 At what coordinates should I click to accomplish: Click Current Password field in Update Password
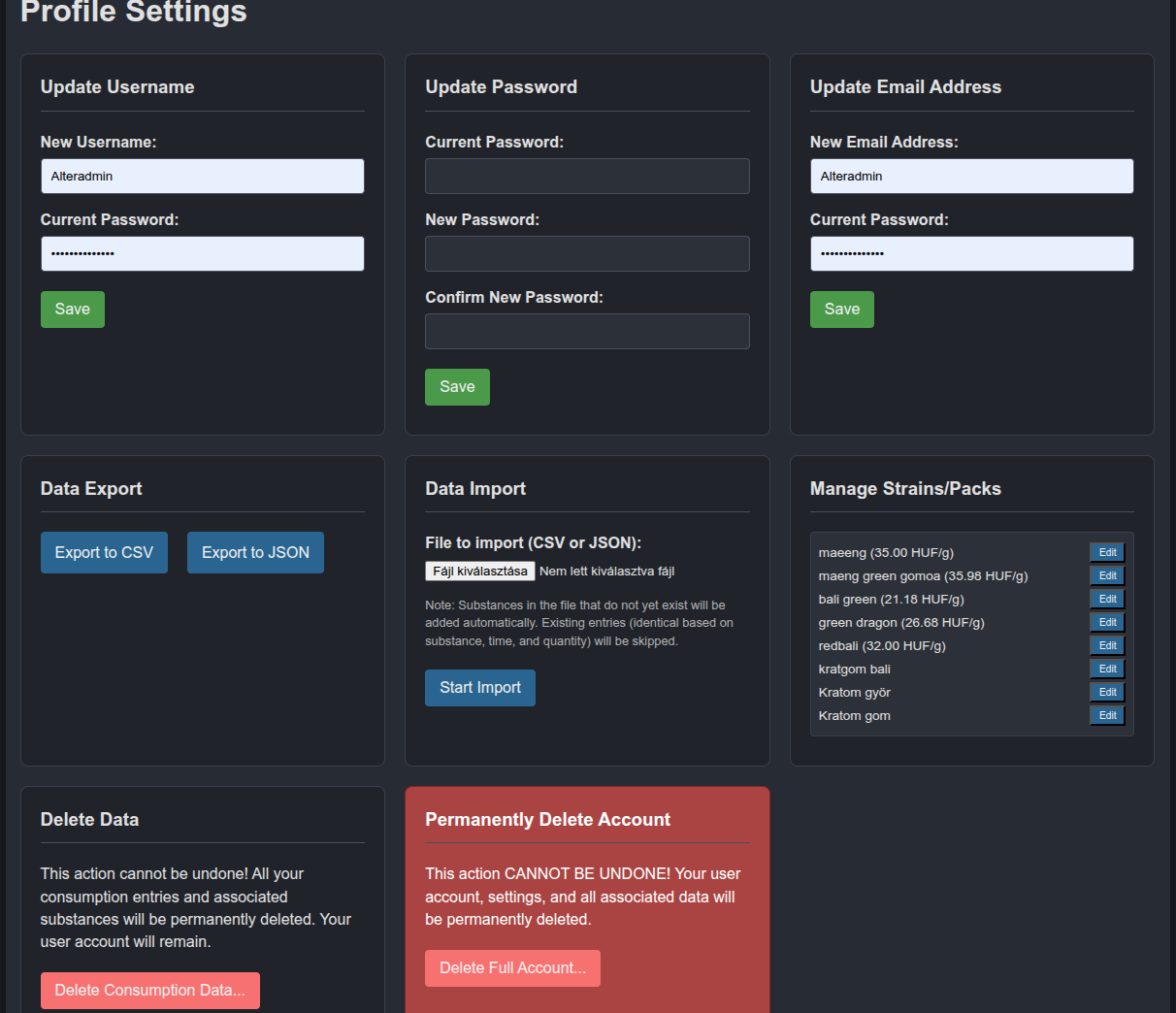[587, 177]
